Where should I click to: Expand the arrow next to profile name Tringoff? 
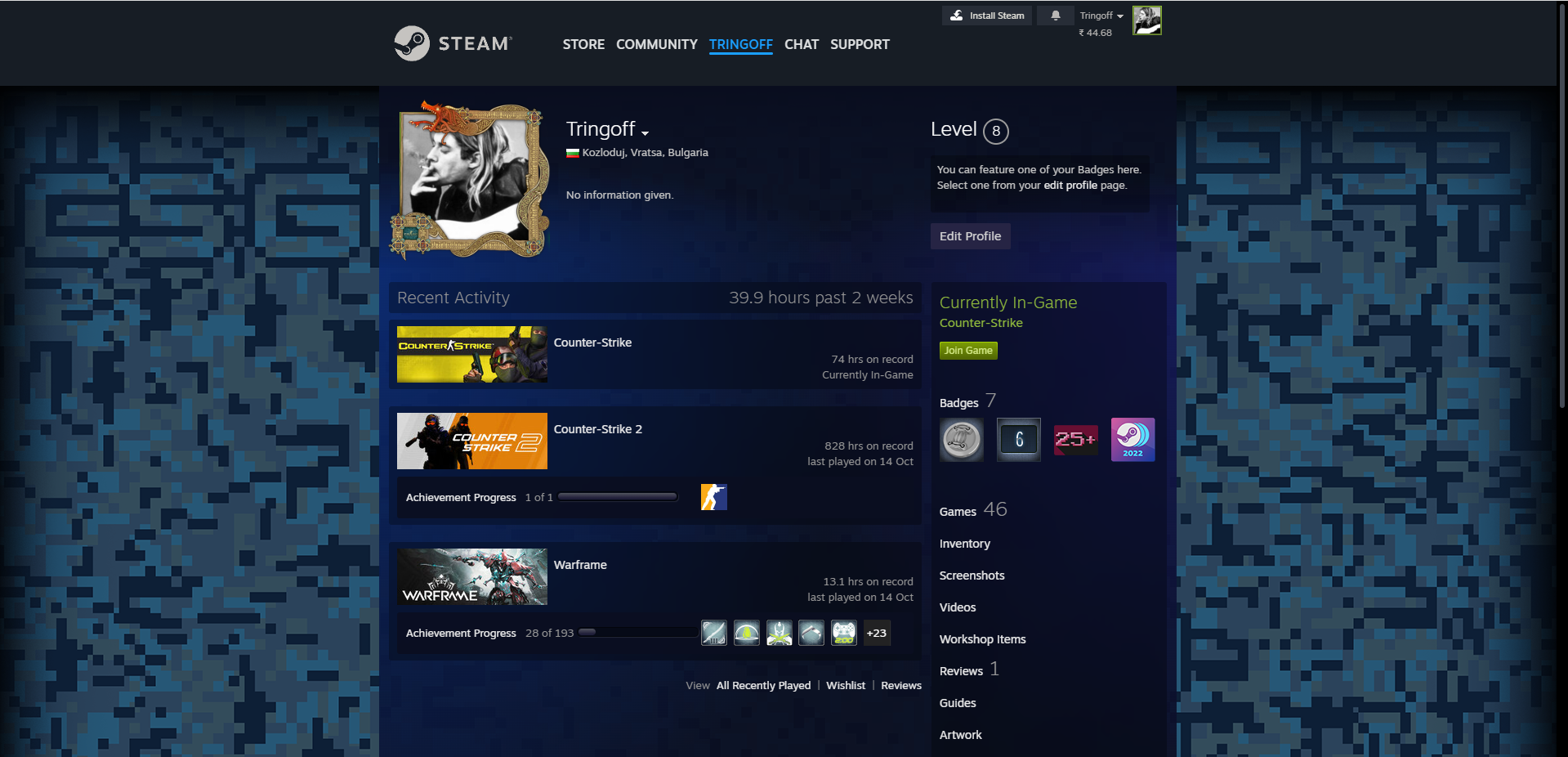(645, 132)
